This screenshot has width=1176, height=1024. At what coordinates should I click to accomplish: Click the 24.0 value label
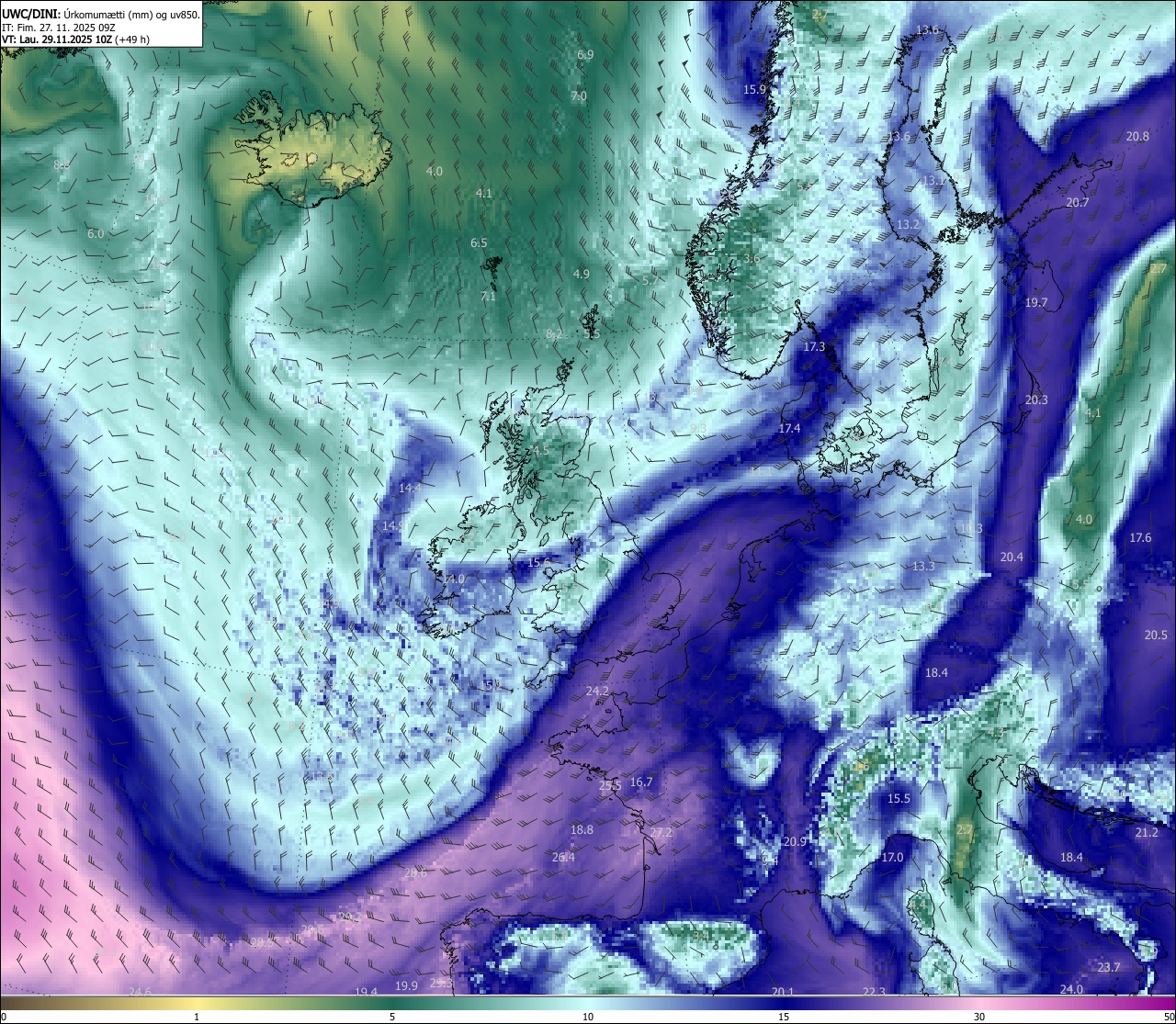point(1071,989)
